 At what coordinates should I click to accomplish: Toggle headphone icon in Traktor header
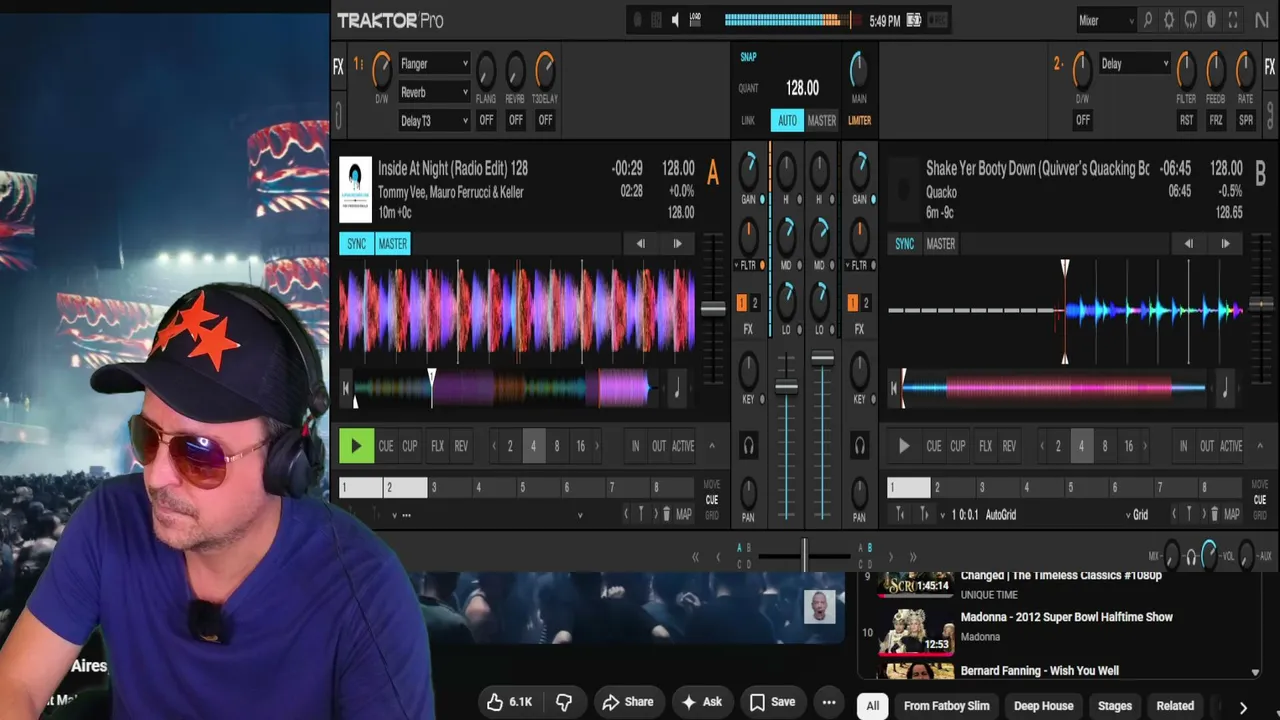pyautogui.click(x=1191, y=20)
